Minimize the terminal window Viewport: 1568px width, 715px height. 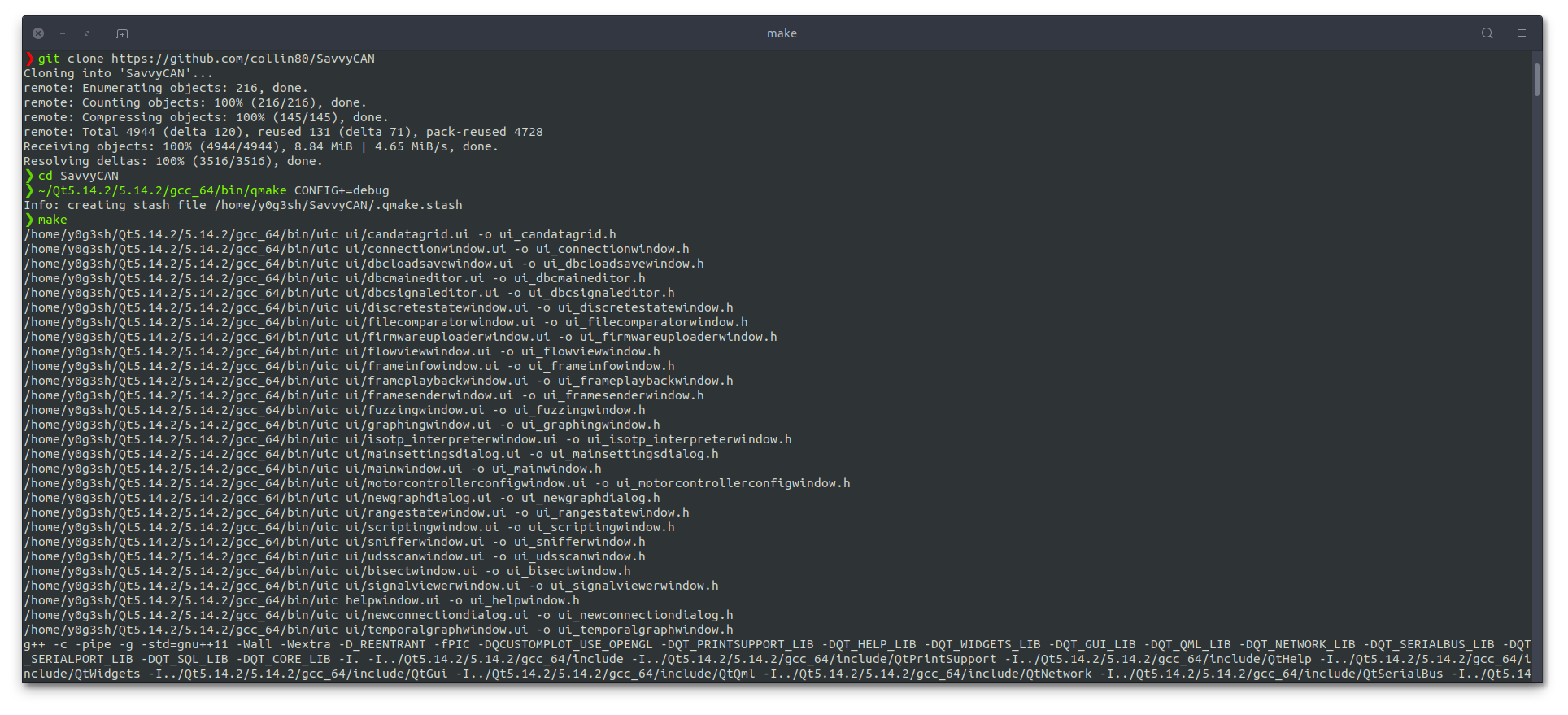tap(63, 33)
